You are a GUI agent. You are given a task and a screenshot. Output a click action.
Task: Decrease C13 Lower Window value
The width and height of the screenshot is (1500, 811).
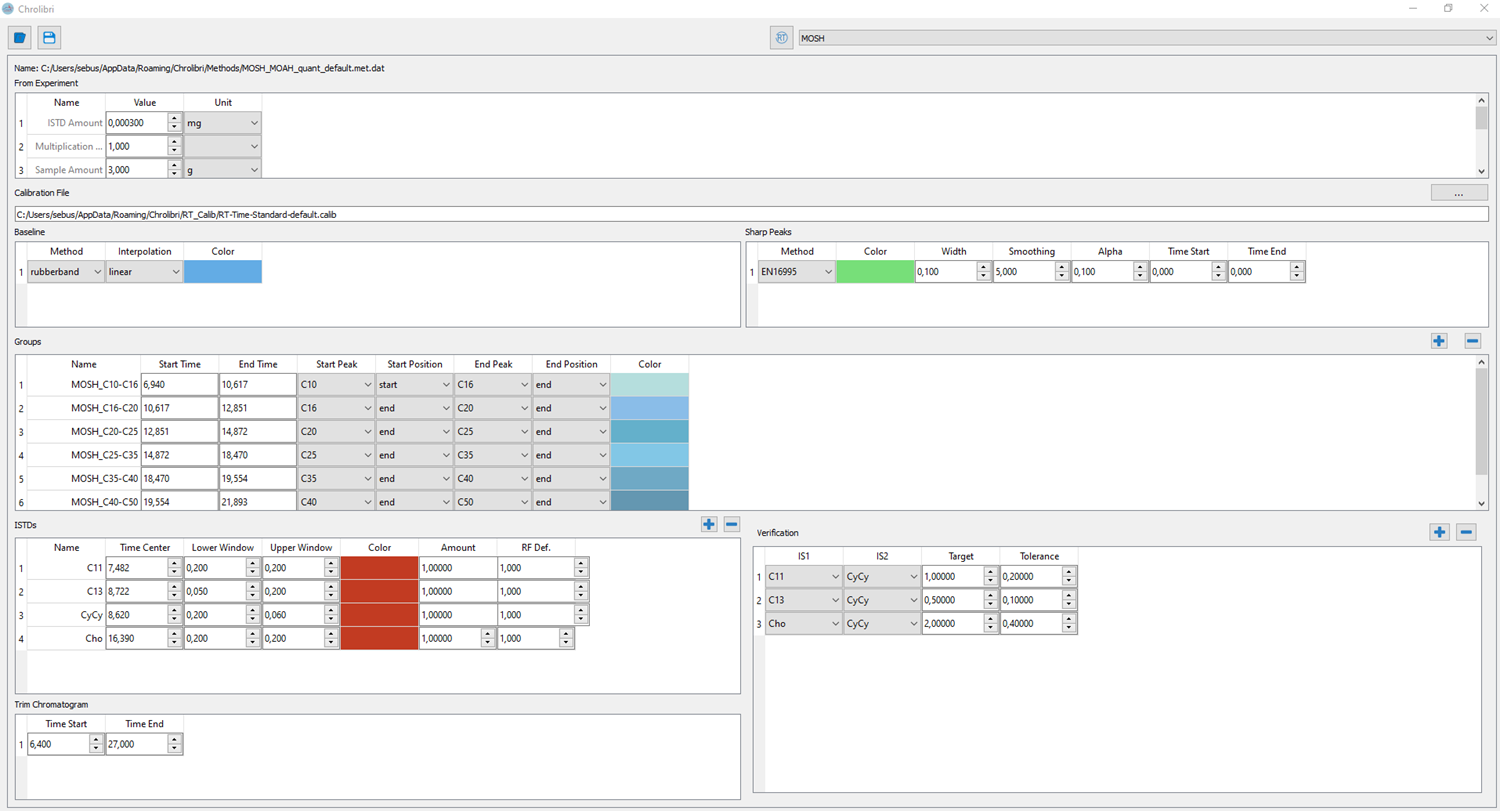pos(252,596)
